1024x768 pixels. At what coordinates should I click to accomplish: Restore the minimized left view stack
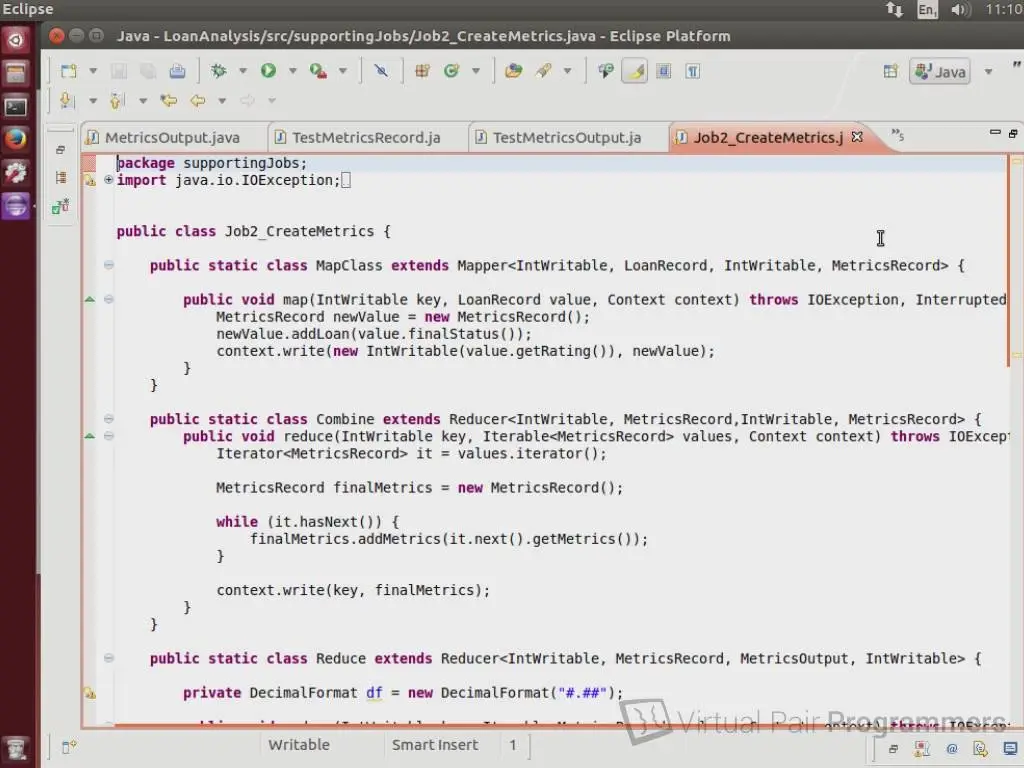(x=60, y=150)
